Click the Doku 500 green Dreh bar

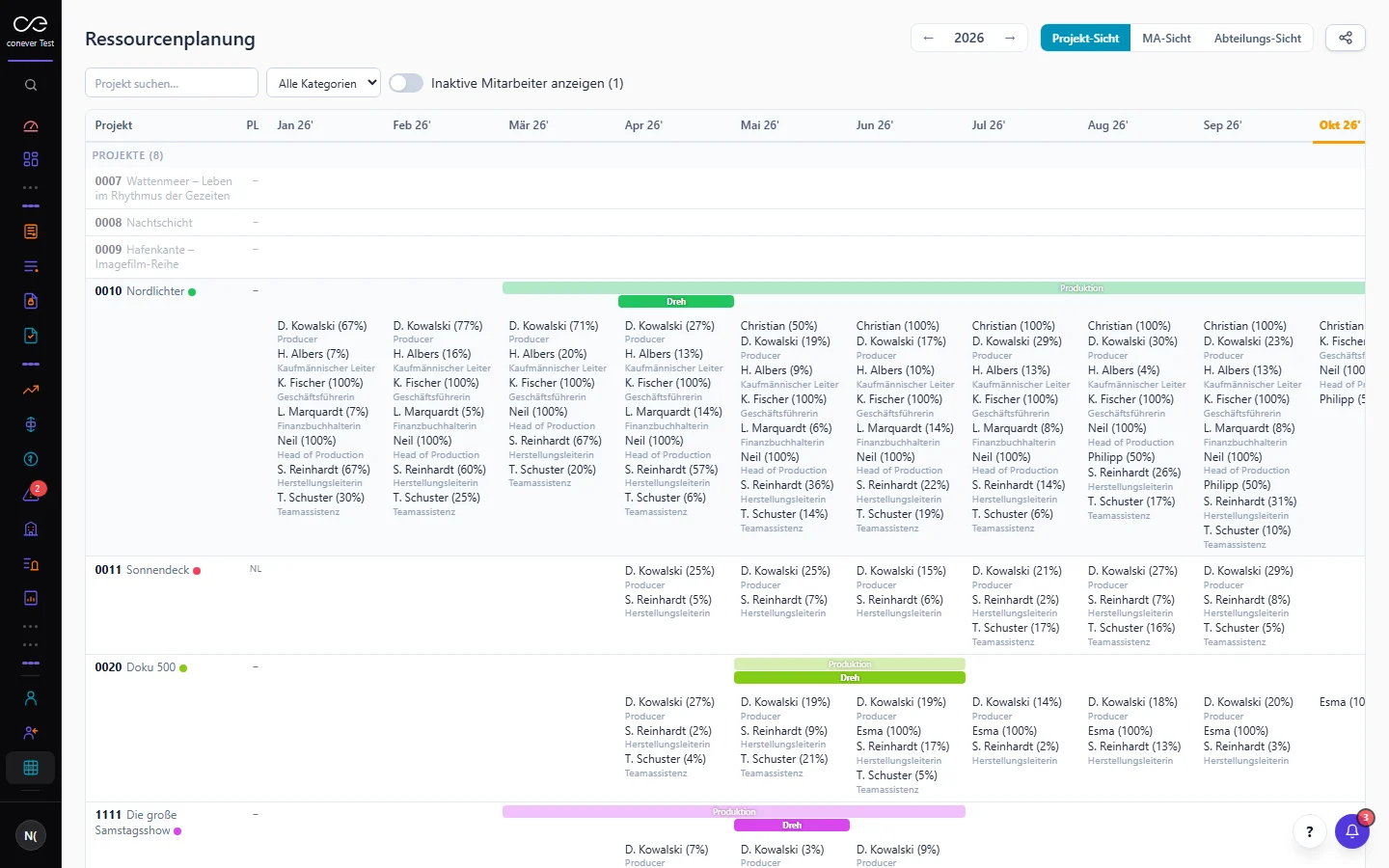[x=850, y=678]
